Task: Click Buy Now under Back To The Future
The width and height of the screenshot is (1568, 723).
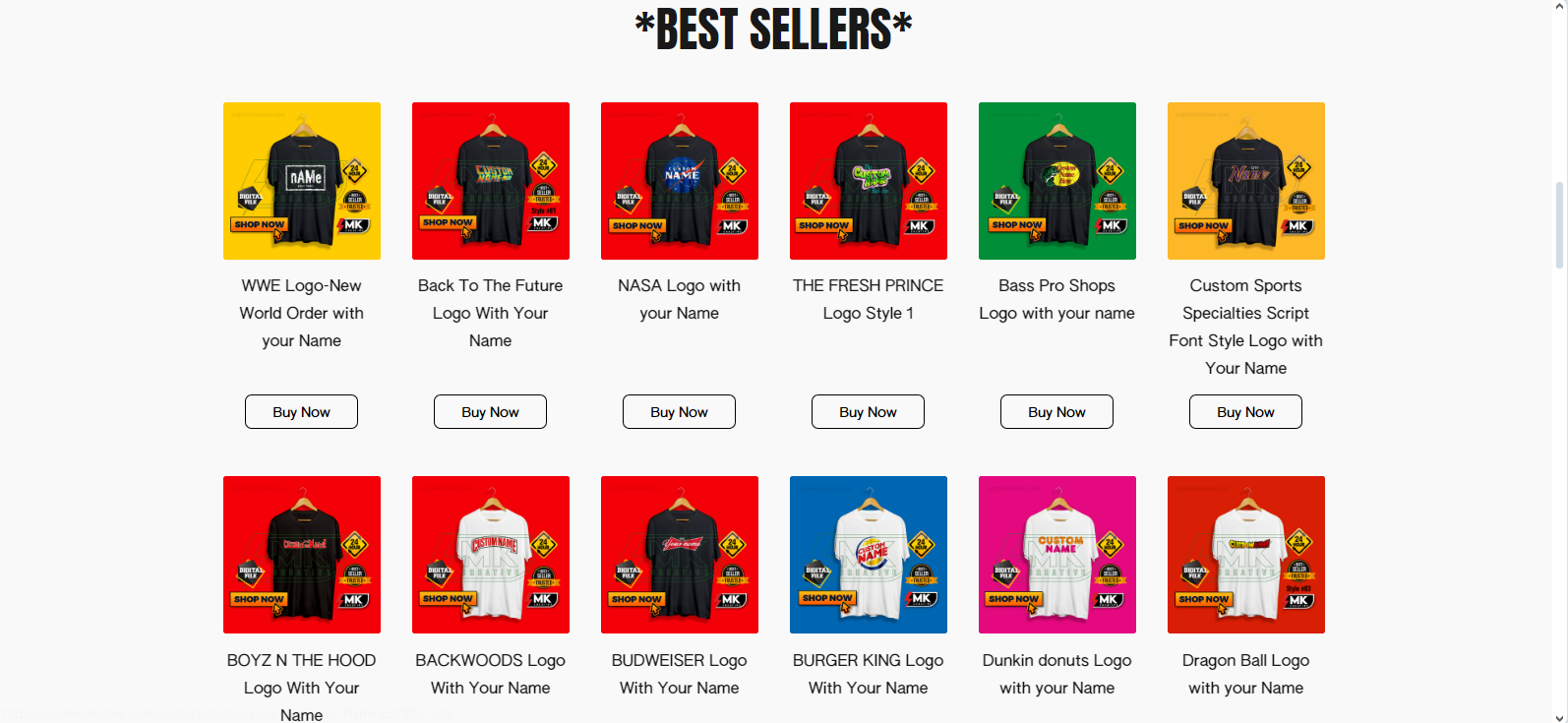Action: [490, 412]
